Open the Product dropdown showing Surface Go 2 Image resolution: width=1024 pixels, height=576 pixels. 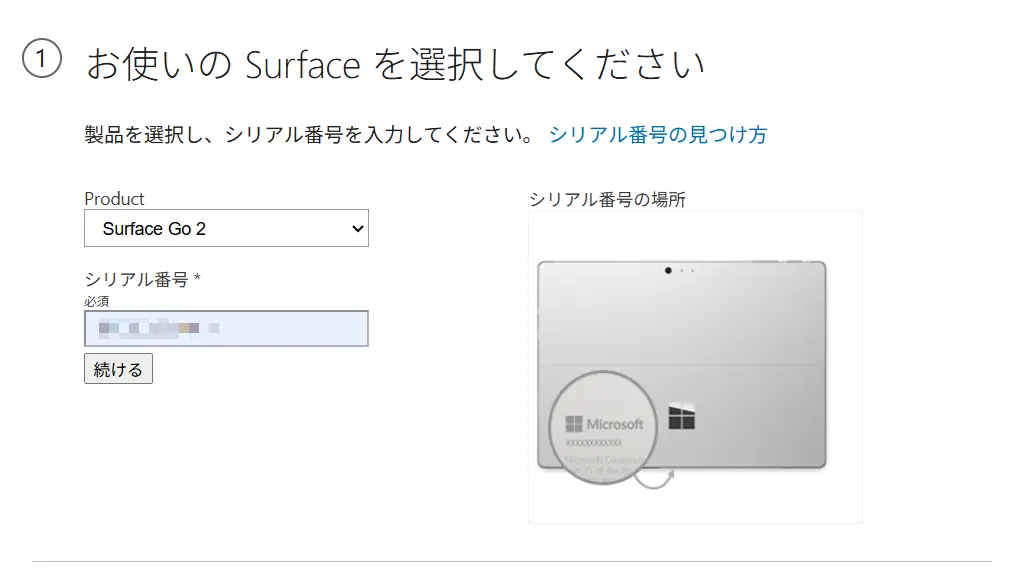coord(225,228)
